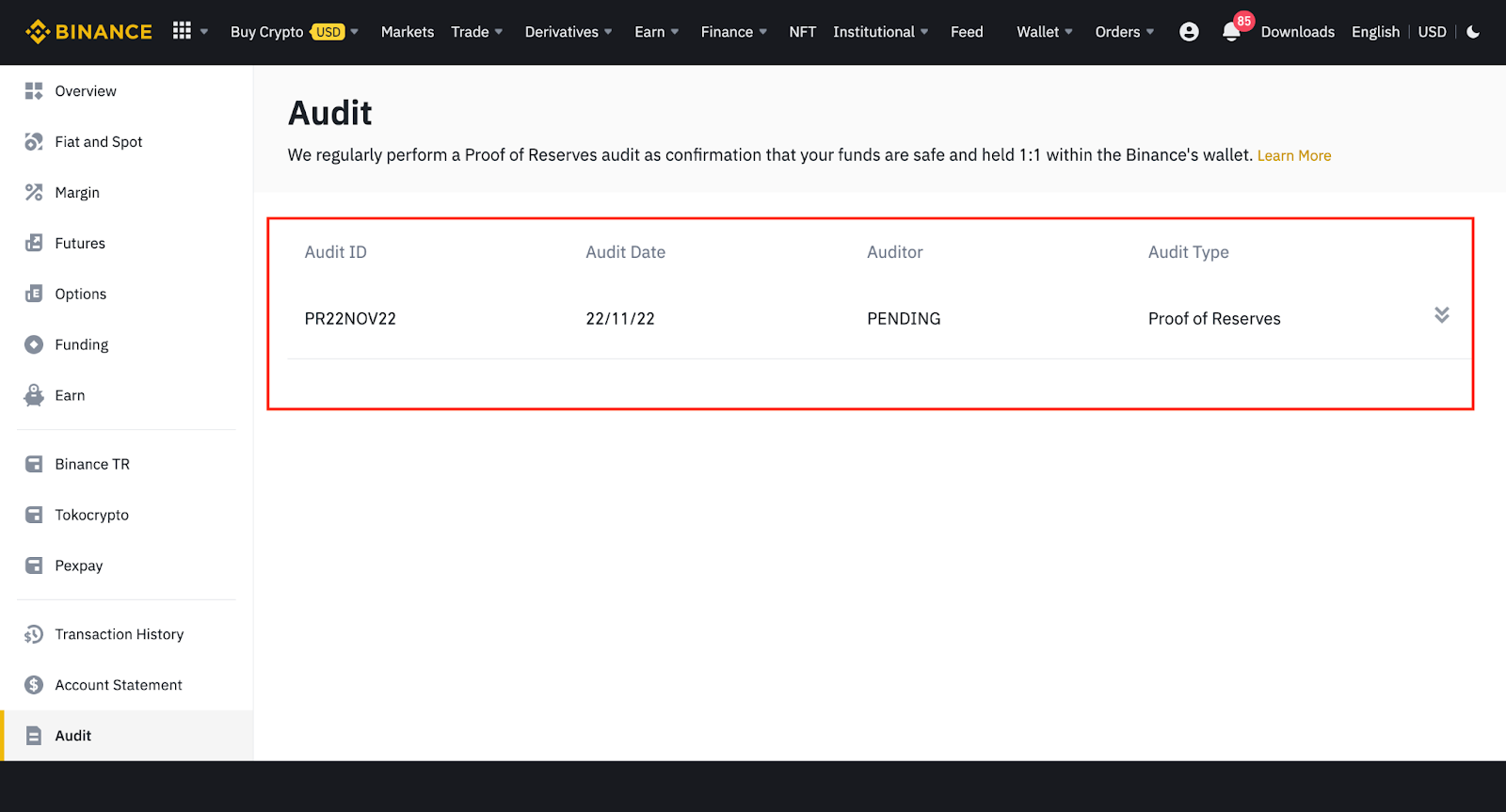Expand the Institutional menu
The image size is (1506, 812).
coord(881,32)
